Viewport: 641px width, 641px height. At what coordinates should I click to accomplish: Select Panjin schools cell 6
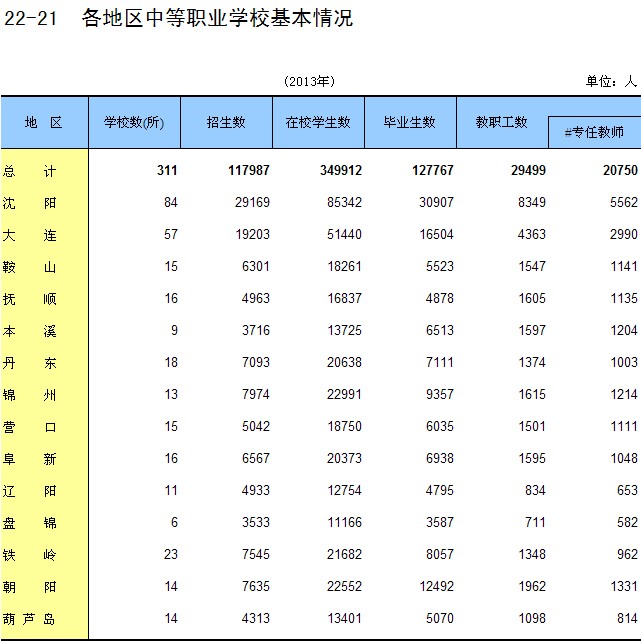pyautogui.click(x=174, y=522)
